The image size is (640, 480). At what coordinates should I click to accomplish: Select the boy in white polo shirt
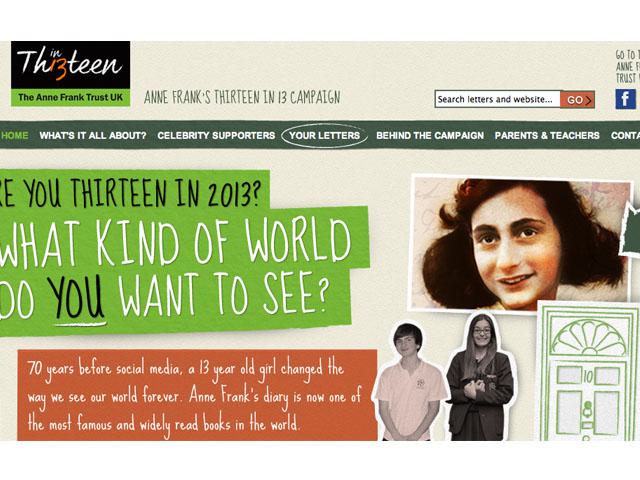(x=409, y=382)
